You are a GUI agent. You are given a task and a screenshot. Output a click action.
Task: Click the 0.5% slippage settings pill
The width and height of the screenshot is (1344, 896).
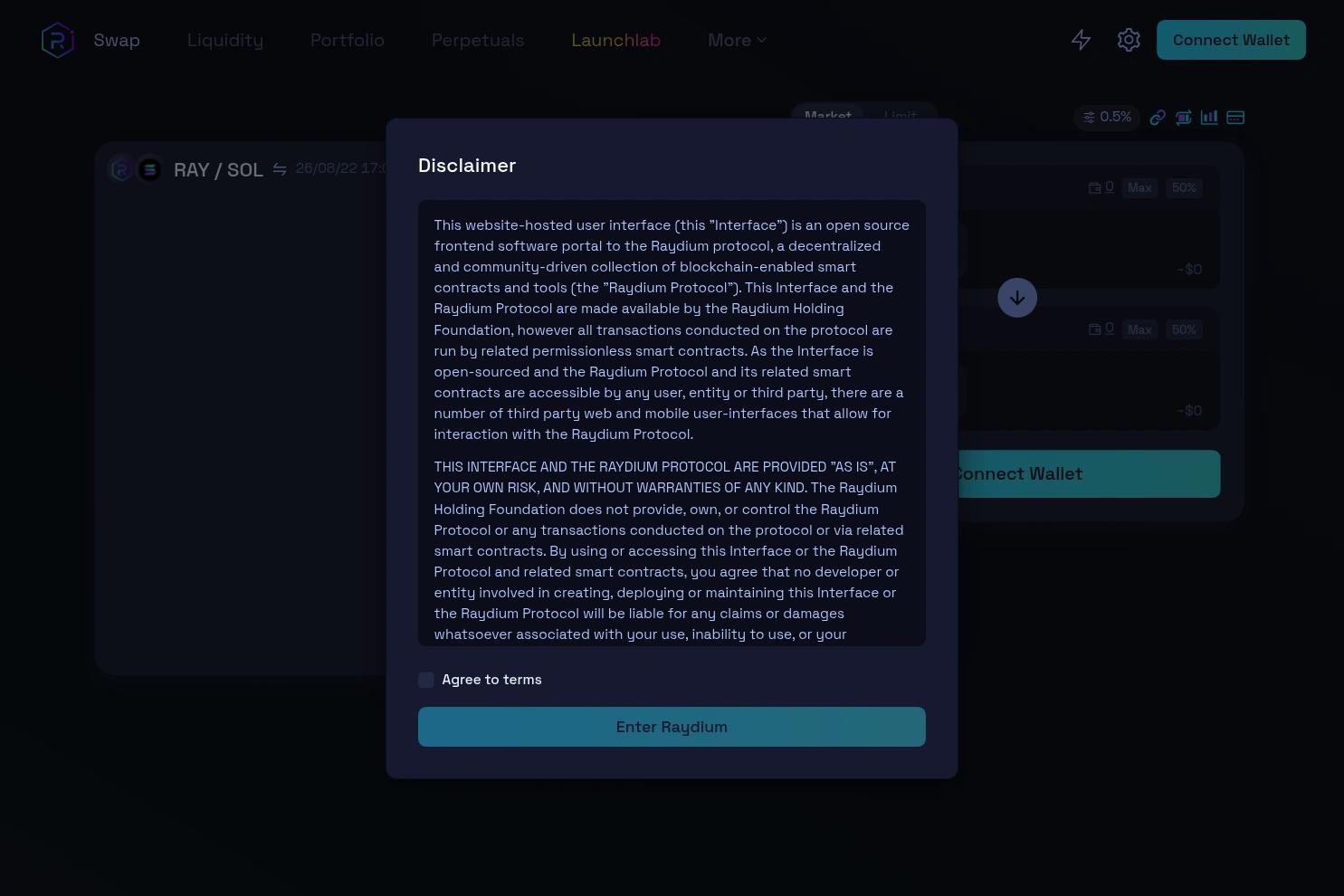point(1107,118)
